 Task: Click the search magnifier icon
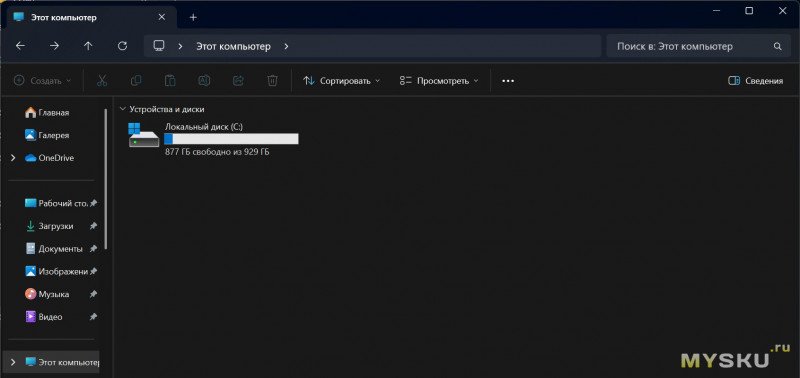pyautogui.click(x=778, y=46)
